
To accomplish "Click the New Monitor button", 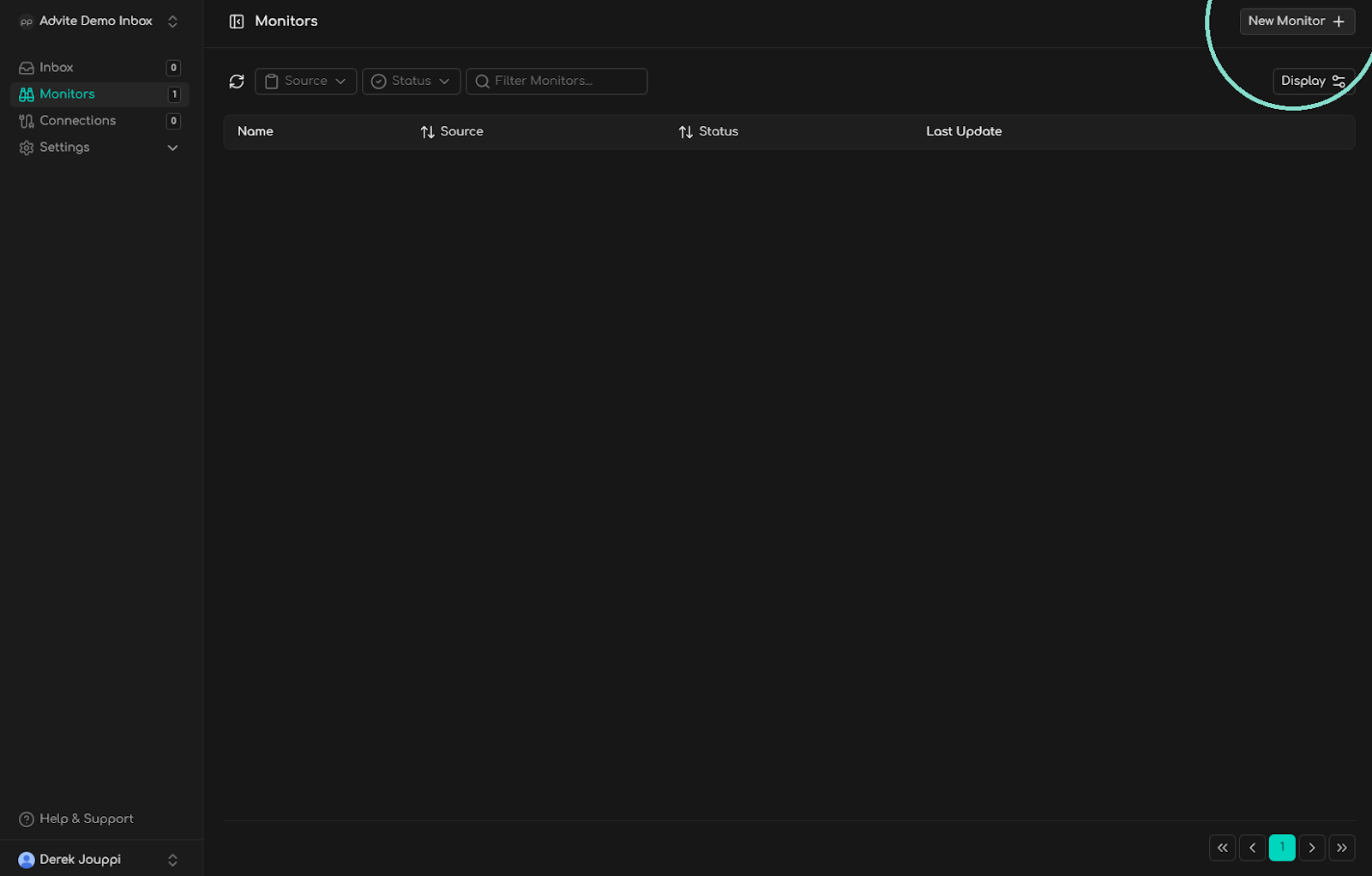I will click(x=1297, y=21).
